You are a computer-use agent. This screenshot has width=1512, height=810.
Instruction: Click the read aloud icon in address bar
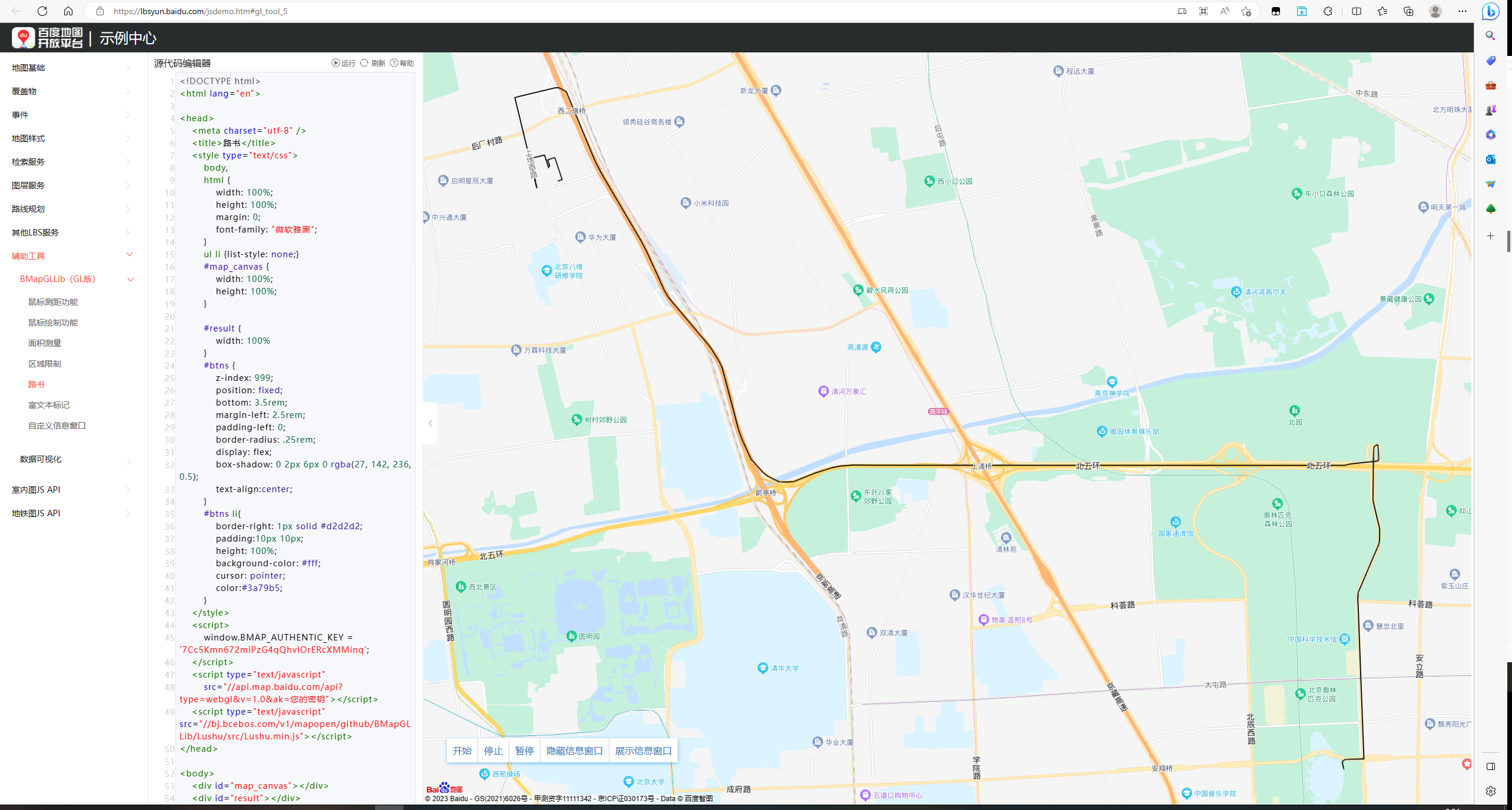click(1225, 11)
